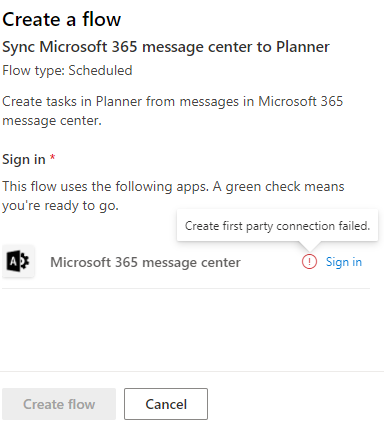
Task: Click the greyed-out Create flow button
Action: point(59,404)
